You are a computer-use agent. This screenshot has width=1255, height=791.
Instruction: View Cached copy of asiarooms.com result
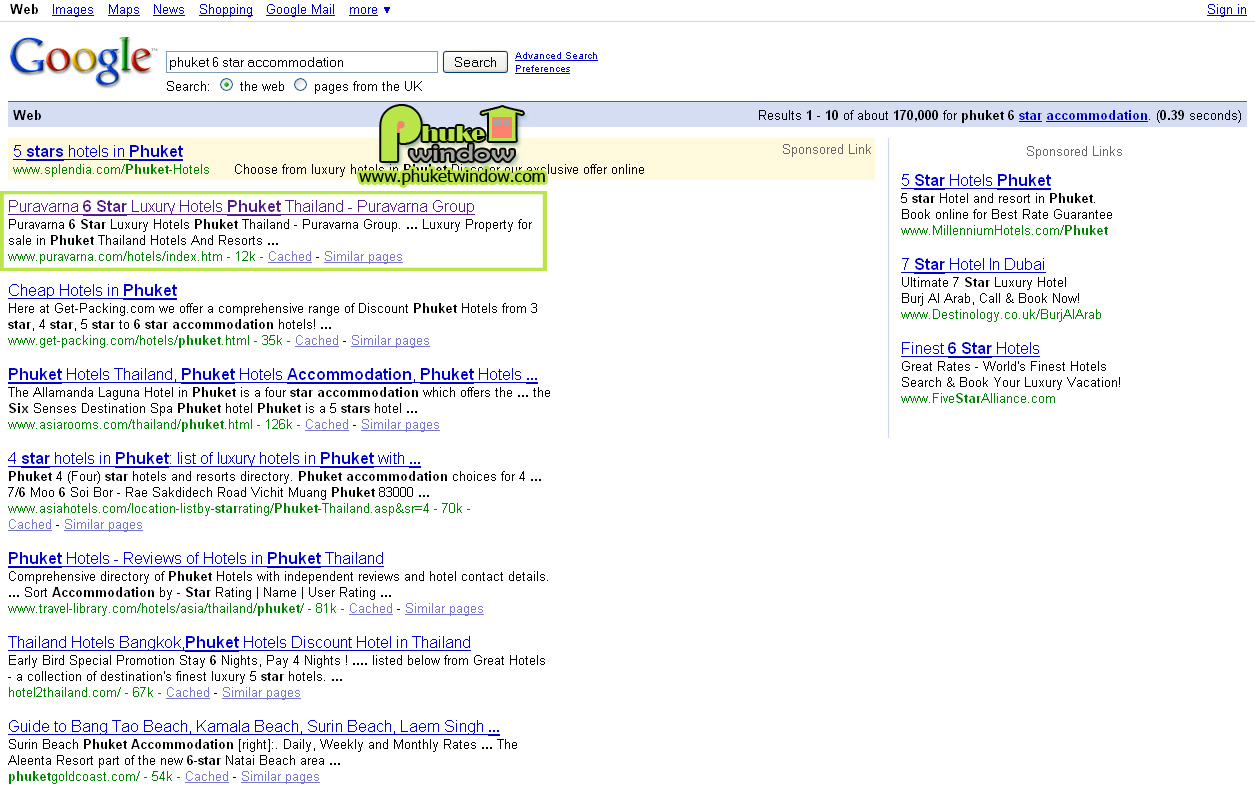pos(327,425)
